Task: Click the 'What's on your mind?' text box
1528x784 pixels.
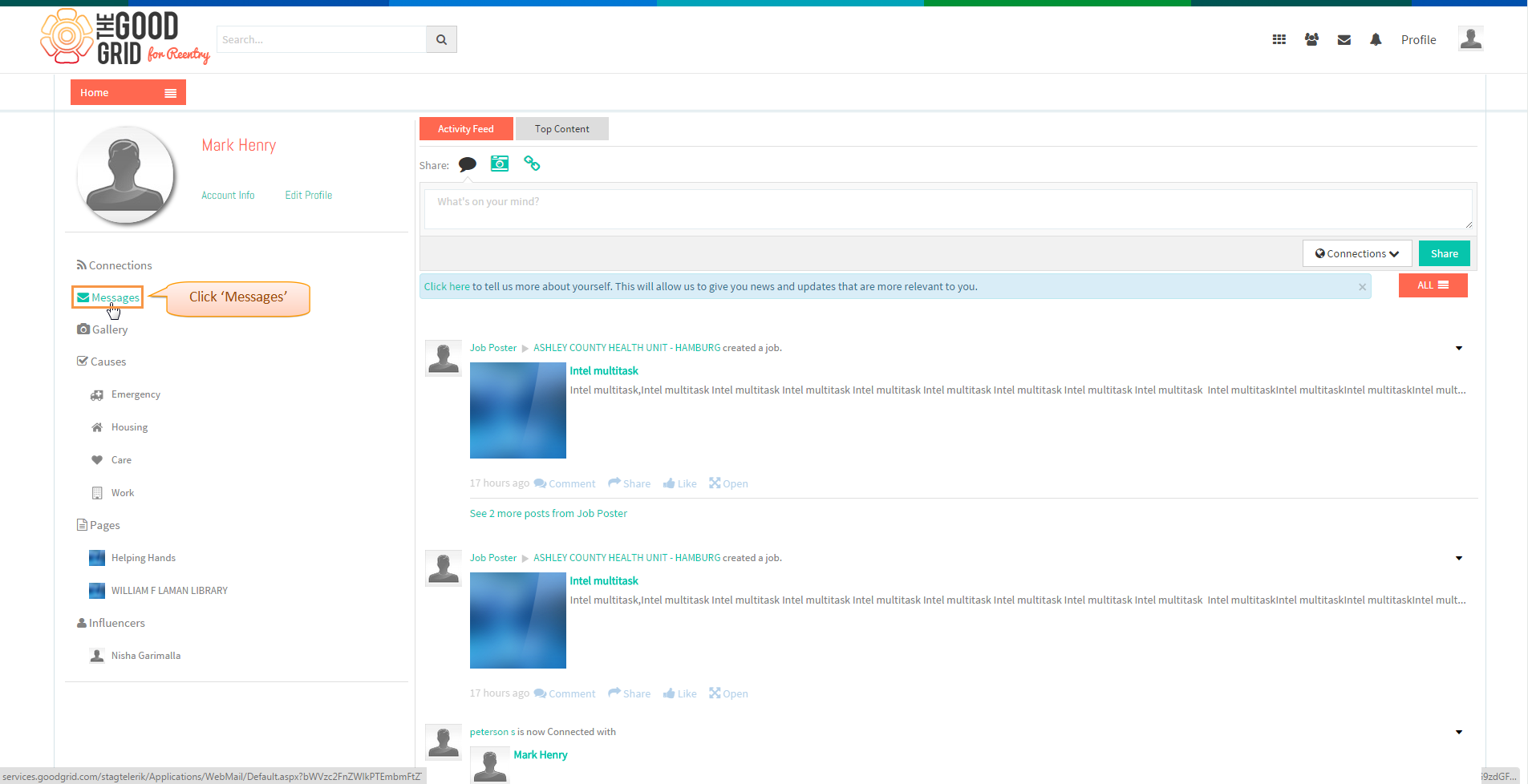Action: click(x=948, y=209)
